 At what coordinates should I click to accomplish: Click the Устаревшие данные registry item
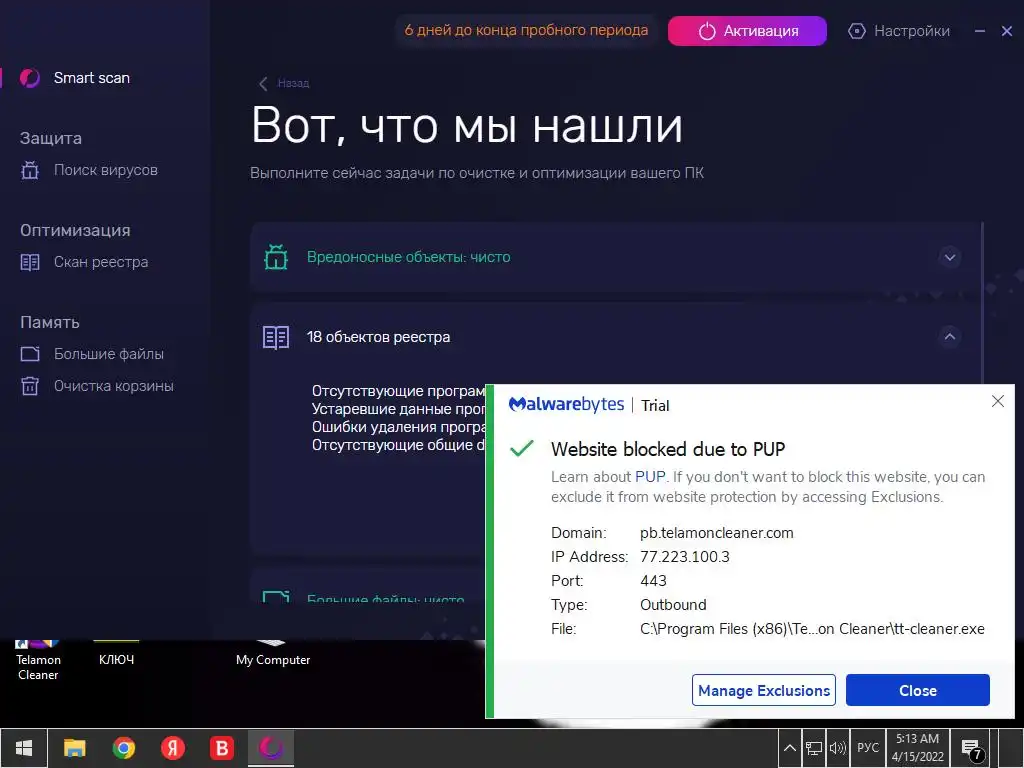pyautogui.click(x=398, y=409)
